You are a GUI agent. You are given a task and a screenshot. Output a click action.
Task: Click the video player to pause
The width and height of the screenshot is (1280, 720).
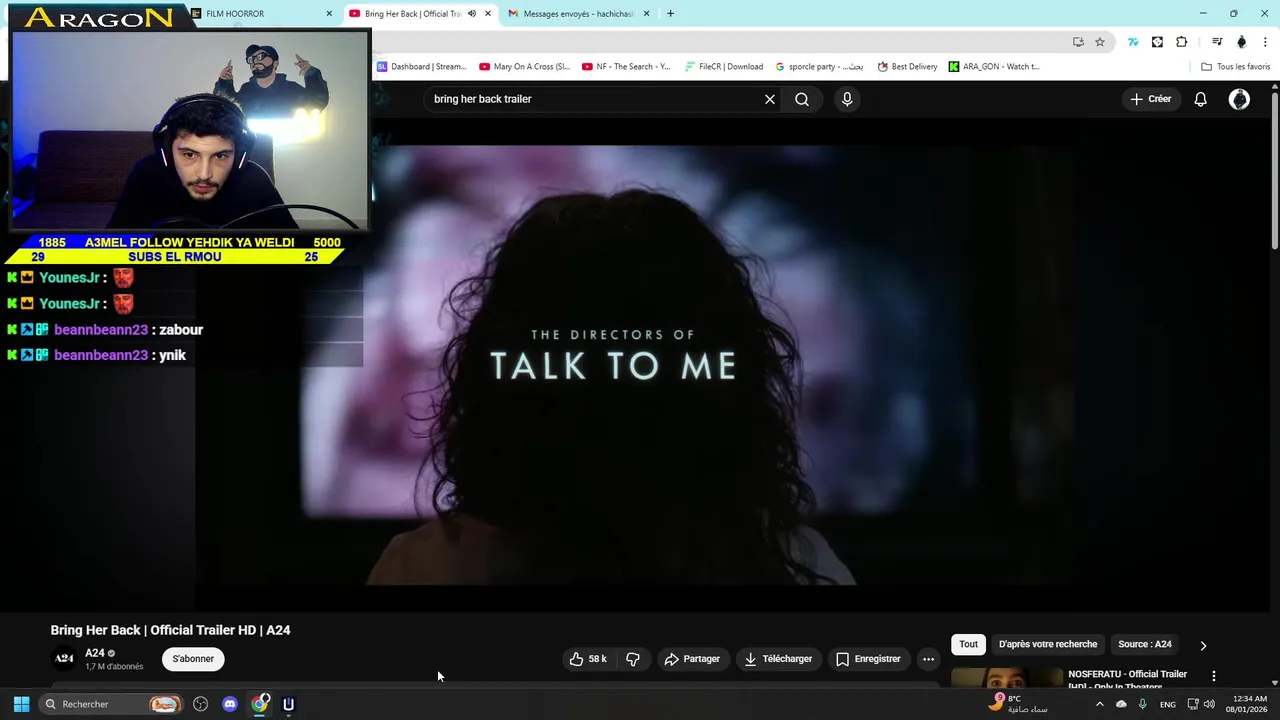click(634, 365)
